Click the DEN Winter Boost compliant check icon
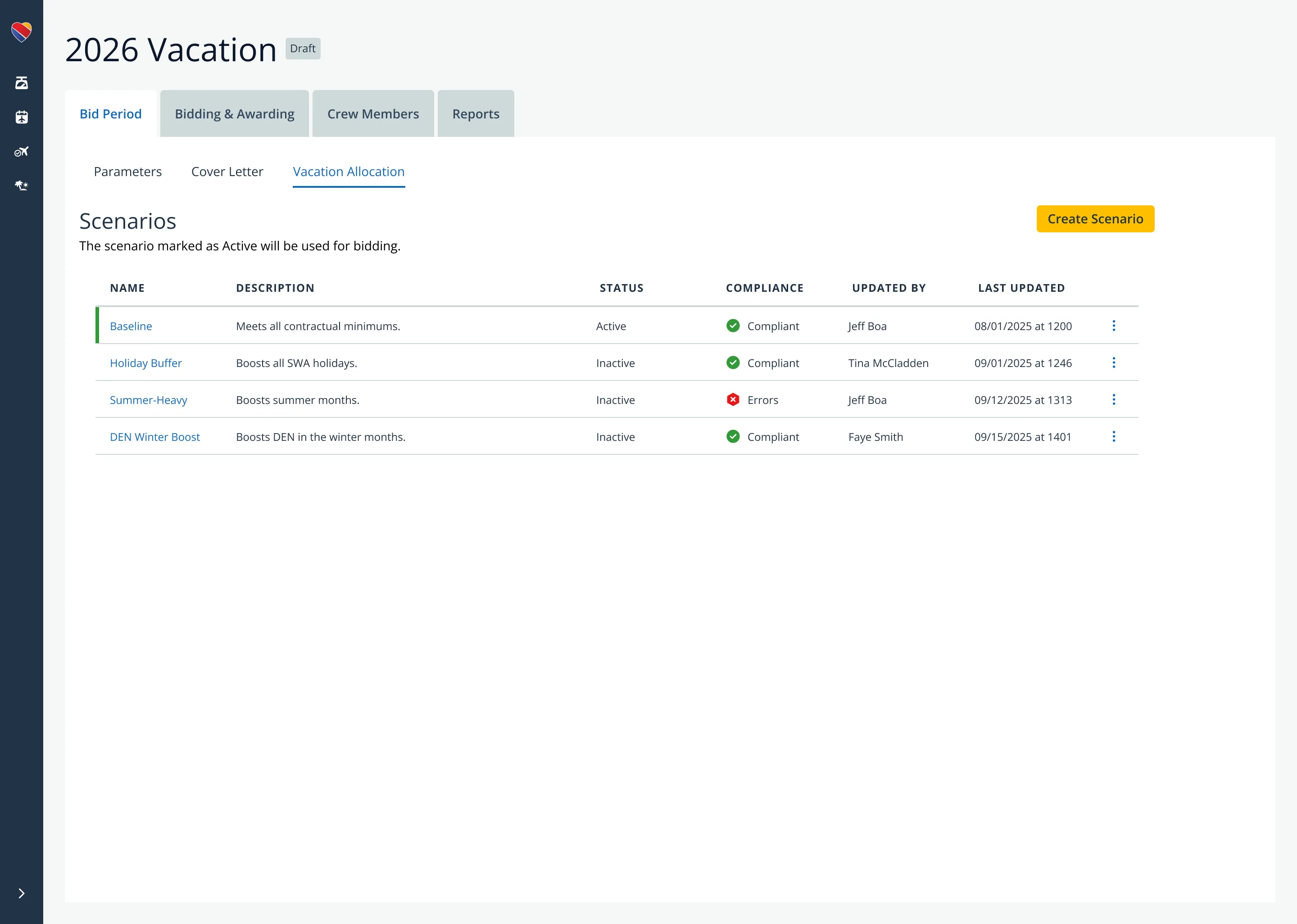This screenshot has width=1297, height=924. point(733,436)
